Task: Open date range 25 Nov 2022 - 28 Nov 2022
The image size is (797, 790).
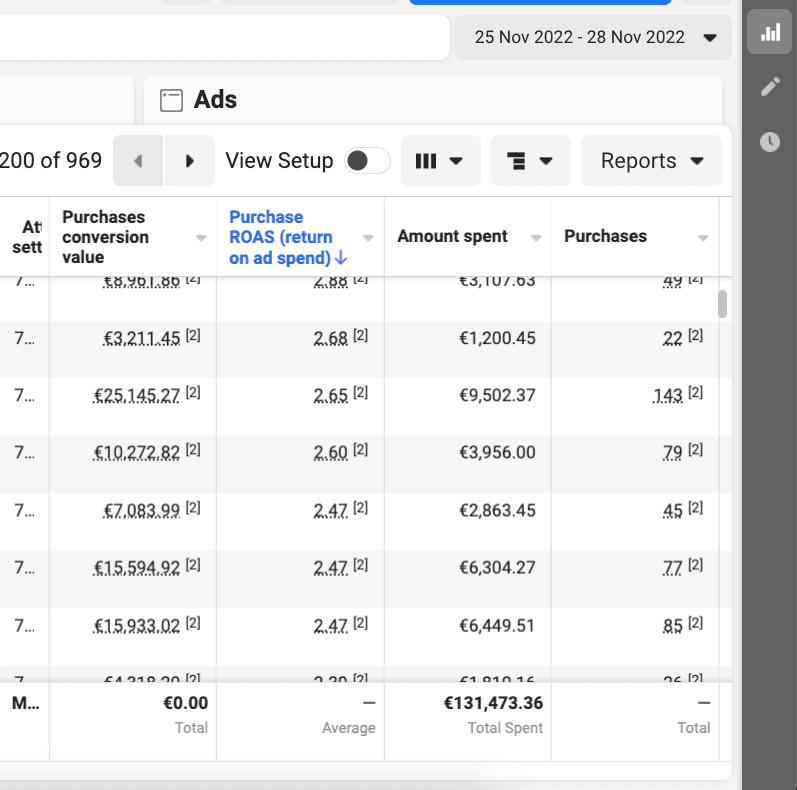Action: pos(596,38)
